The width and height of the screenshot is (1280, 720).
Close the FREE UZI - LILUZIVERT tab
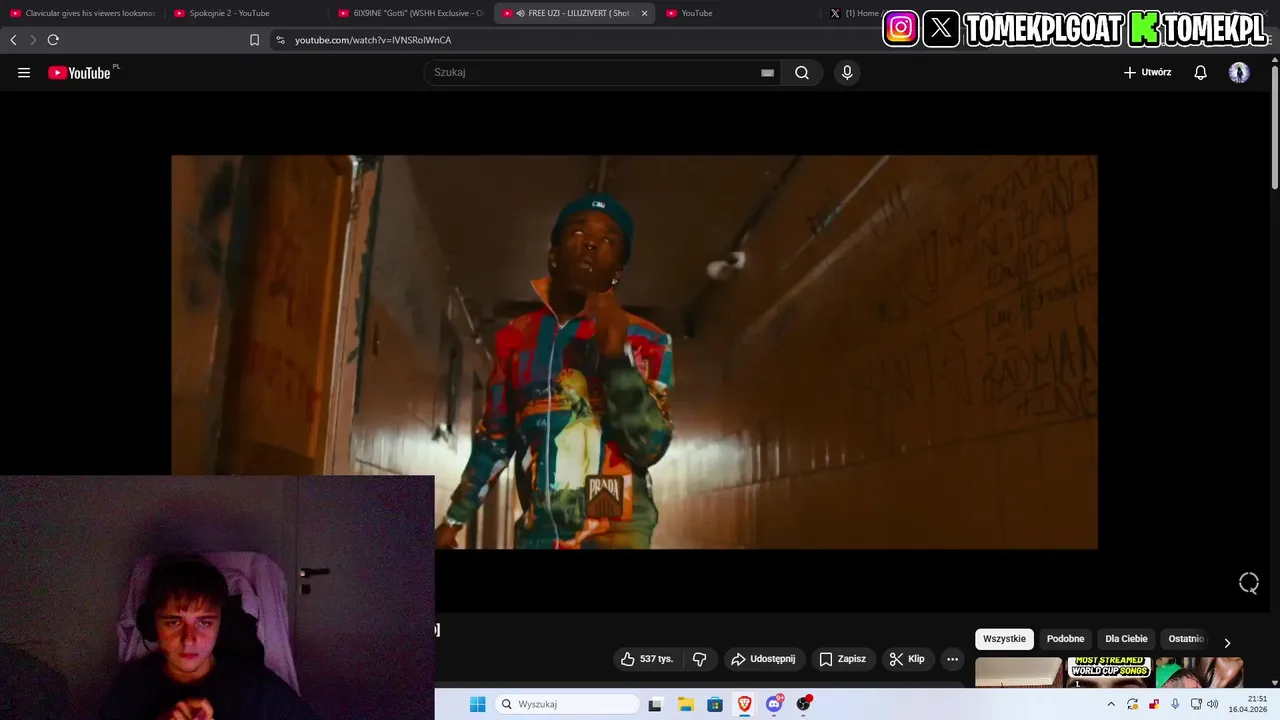coord(644,13)
